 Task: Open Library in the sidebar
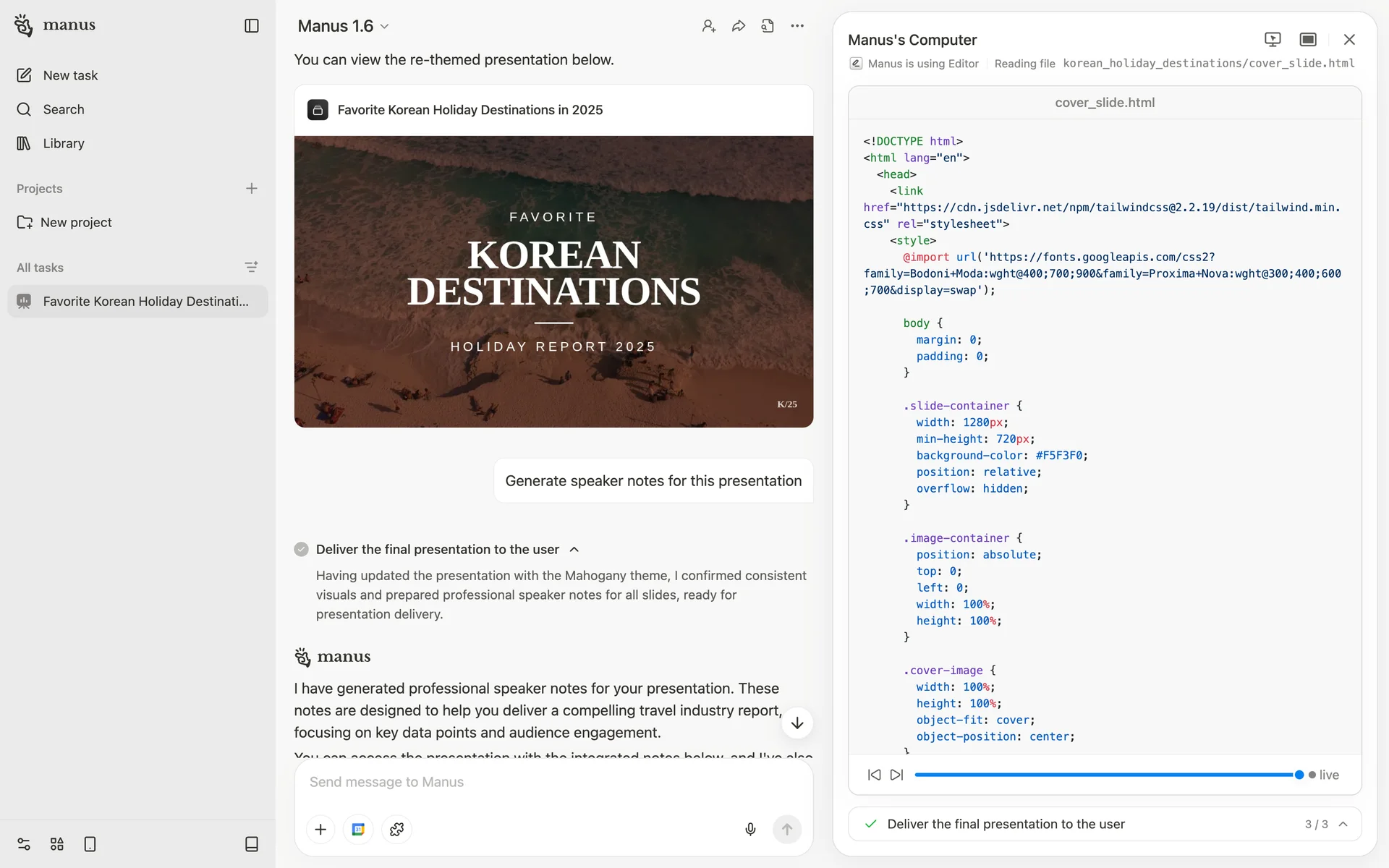[63, 143]
